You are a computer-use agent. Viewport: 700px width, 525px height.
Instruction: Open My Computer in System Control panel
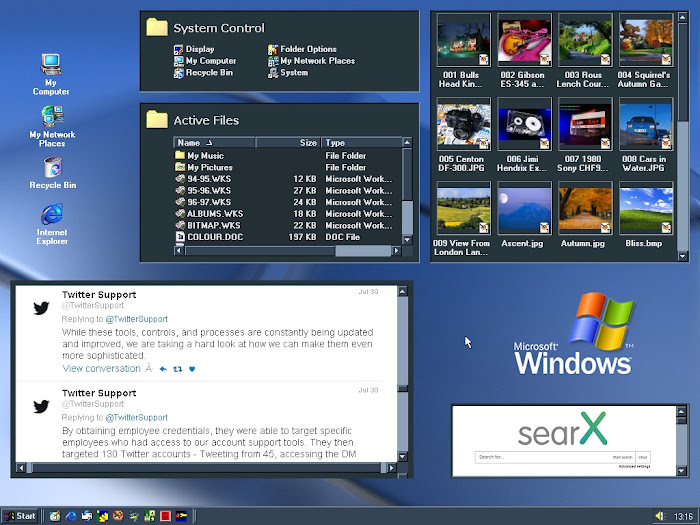click(x=205, y=61)
